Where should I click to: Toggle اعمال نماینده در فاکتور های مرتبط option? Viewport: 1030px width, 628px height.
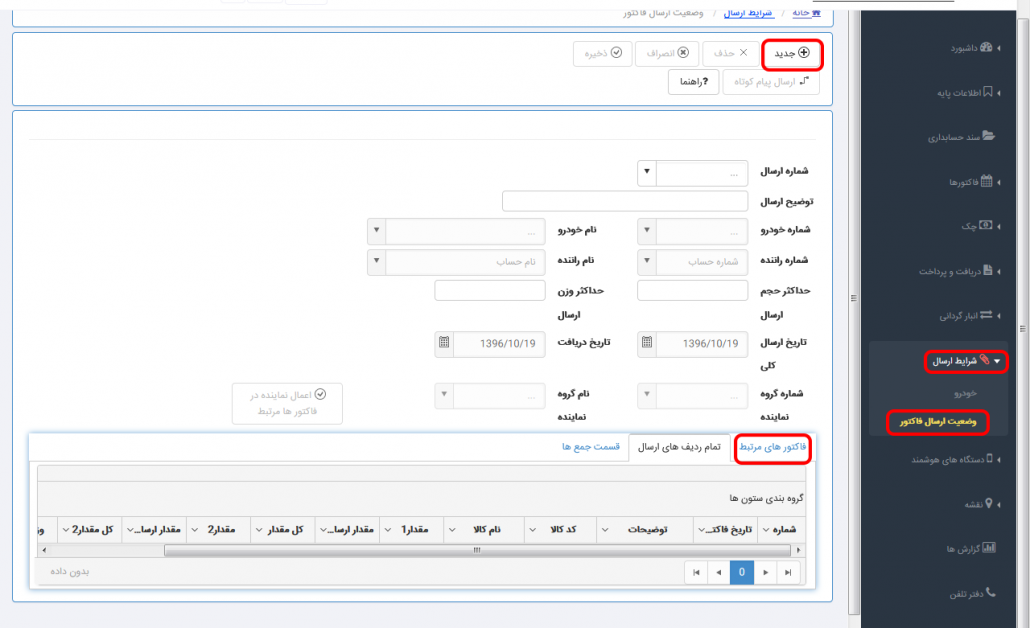click(x=287, y=403)
